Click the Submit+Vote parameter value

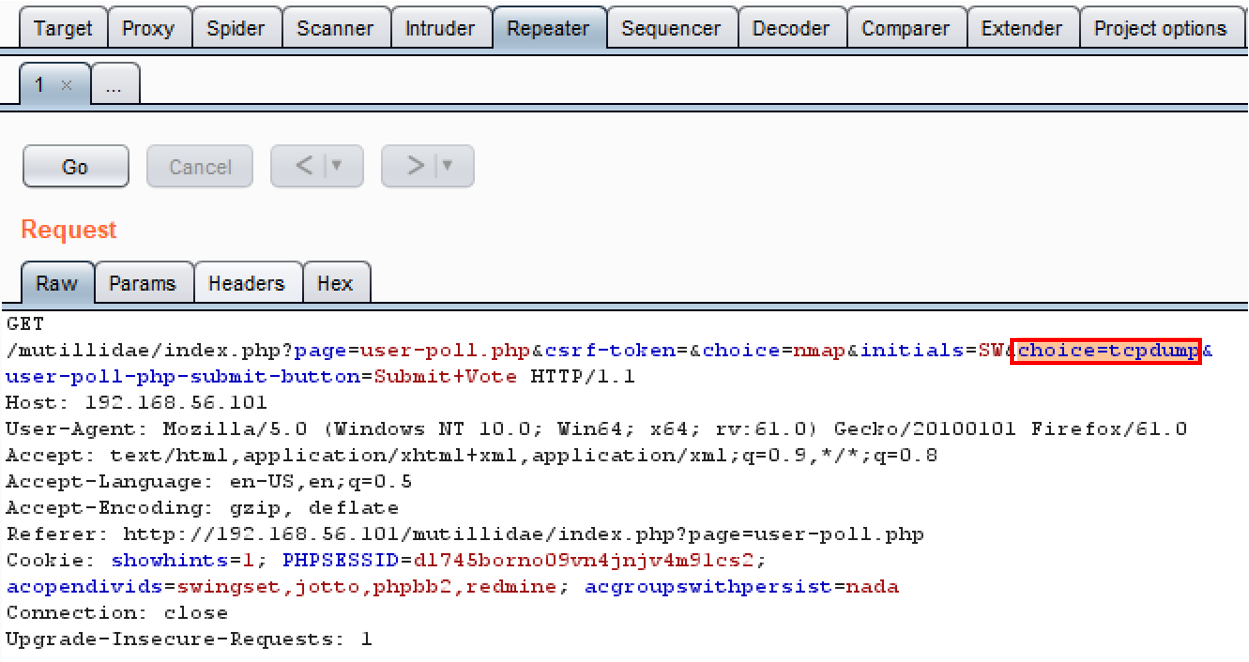pos(446,377)
